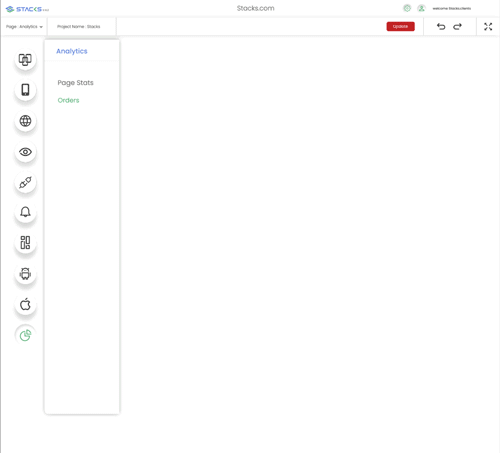Click the Analytics panel heading

click(x=72, y=51)
